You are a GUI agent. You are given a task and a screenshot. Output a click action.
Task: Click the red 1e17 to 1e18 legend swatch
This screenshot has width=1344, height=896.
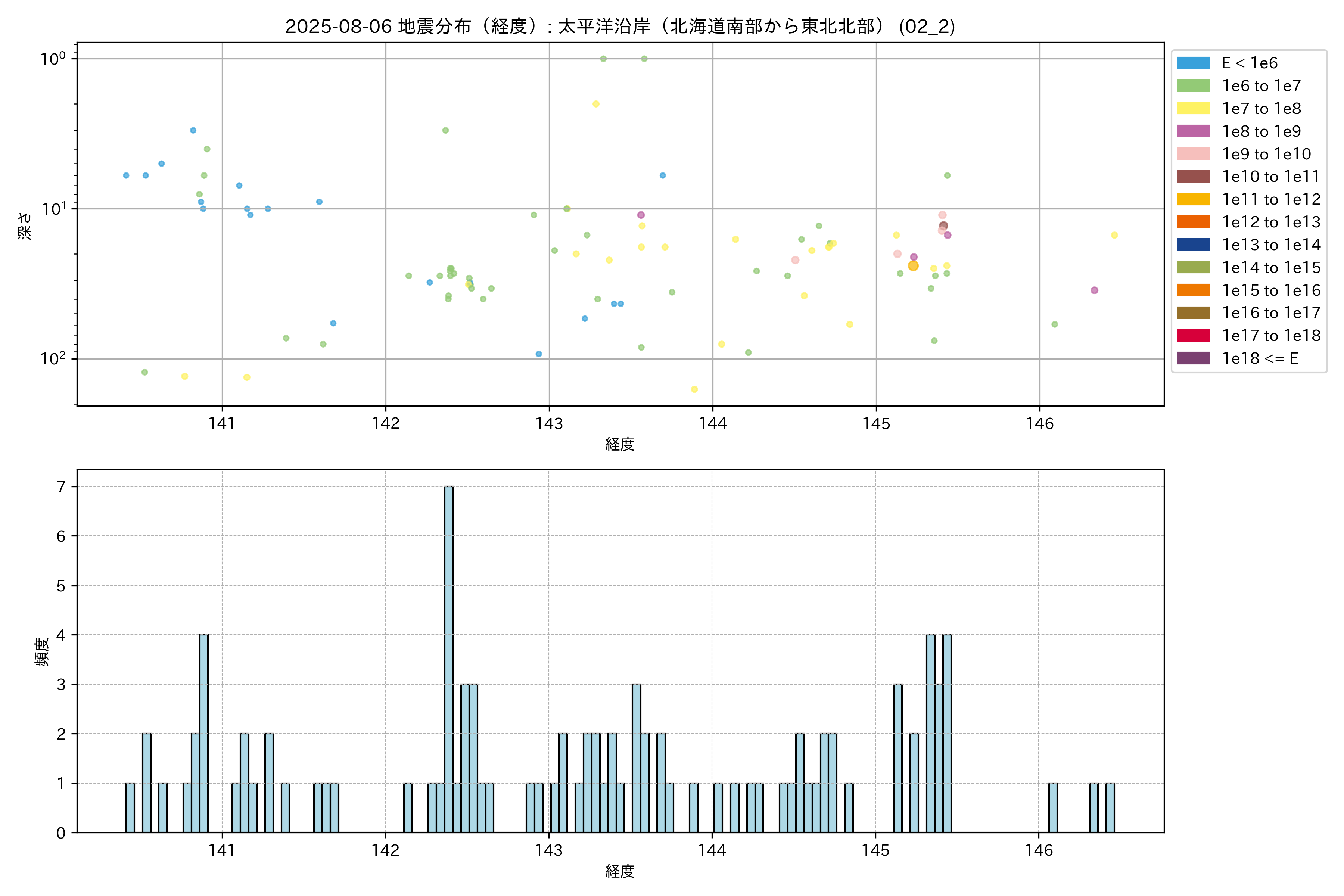(1192, 335)
